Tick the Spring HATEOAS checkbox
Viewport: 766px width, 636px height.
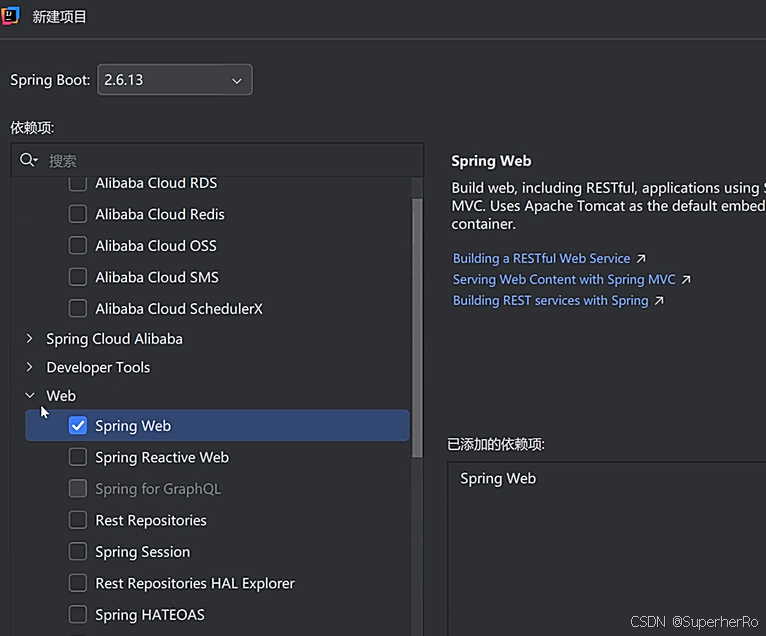[78, 615]
